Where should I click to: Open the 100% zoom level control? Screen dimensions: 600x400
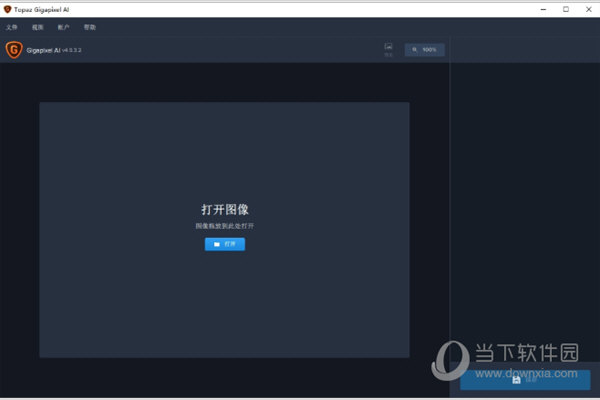[x=425, y=50]
